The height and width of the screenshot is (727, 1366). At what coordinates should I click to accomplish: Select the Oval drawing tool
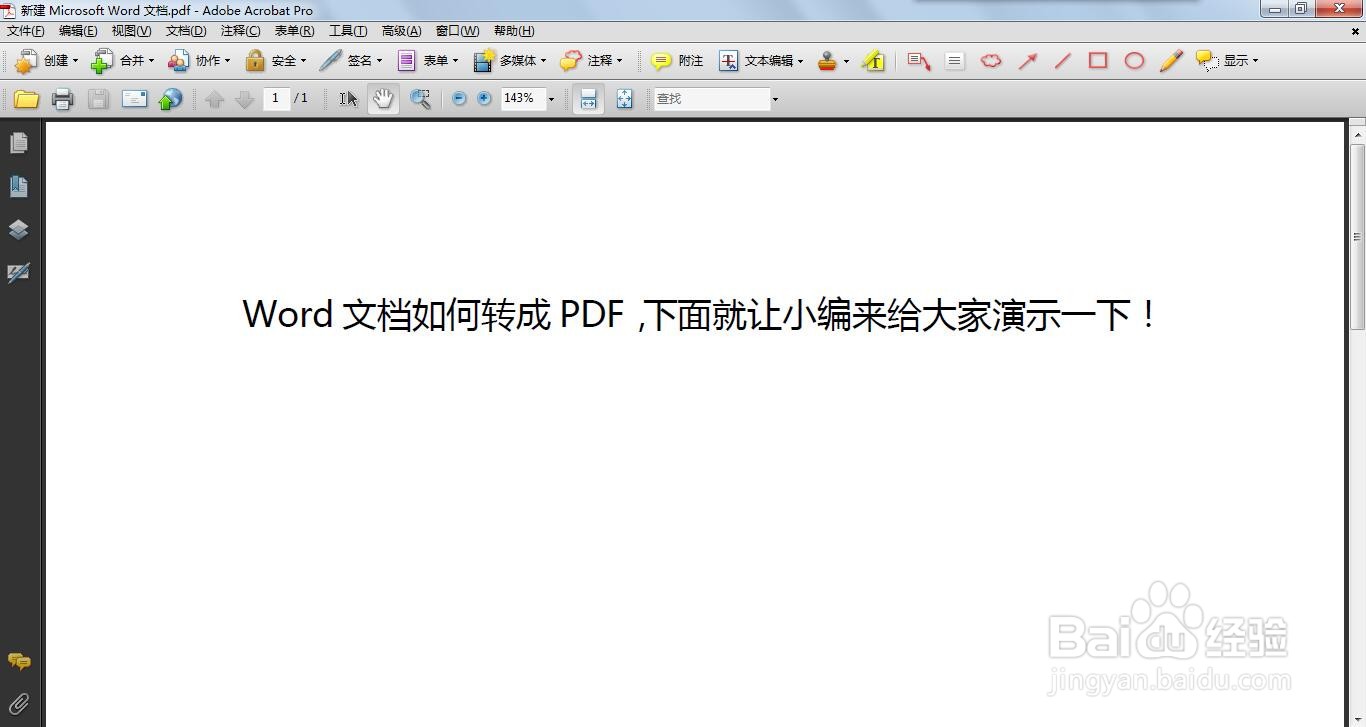(x=1134, y=61)
